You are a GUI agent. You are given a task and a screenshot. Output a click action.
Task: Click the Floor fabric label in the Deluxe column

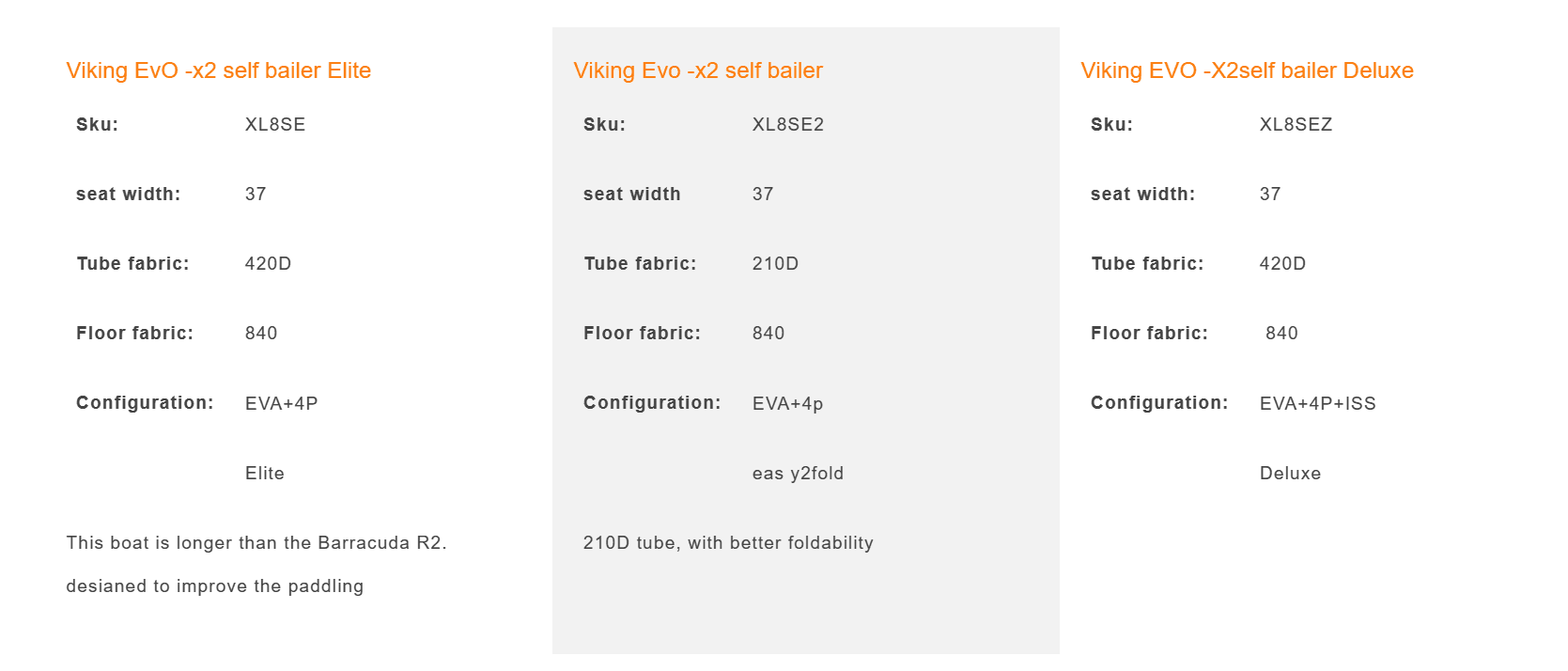pyautogui.click(x=1149, y=333)
